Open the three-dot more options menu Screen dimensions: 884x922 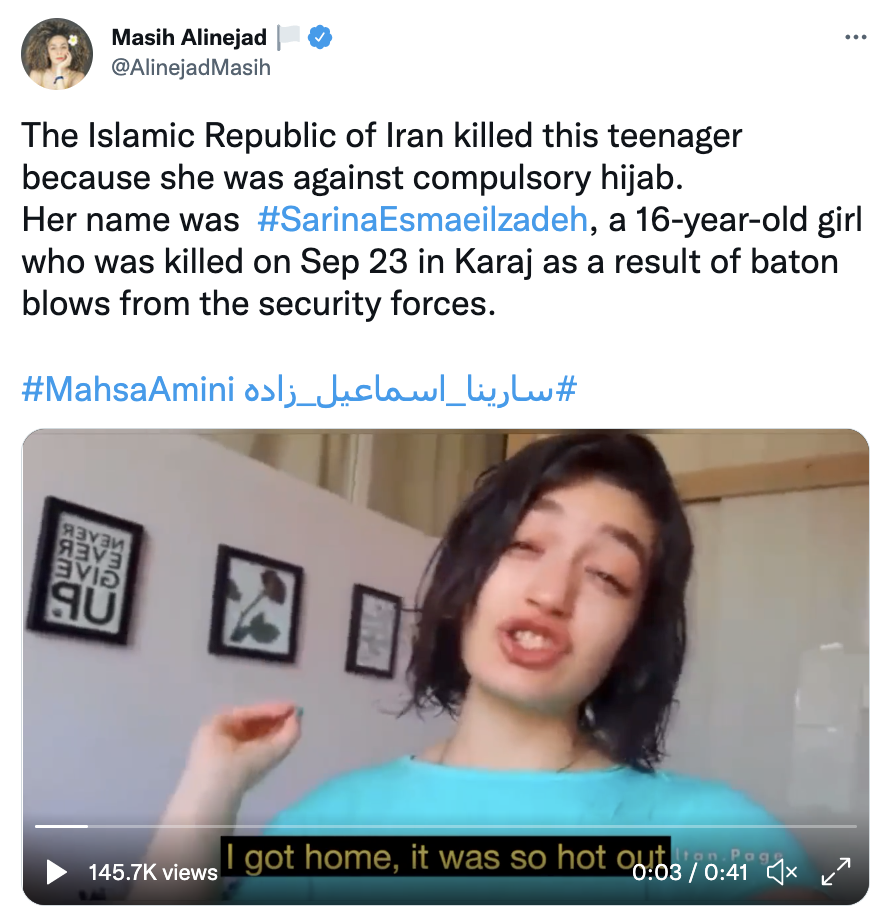pyautogui.click(x=855, y=37)
